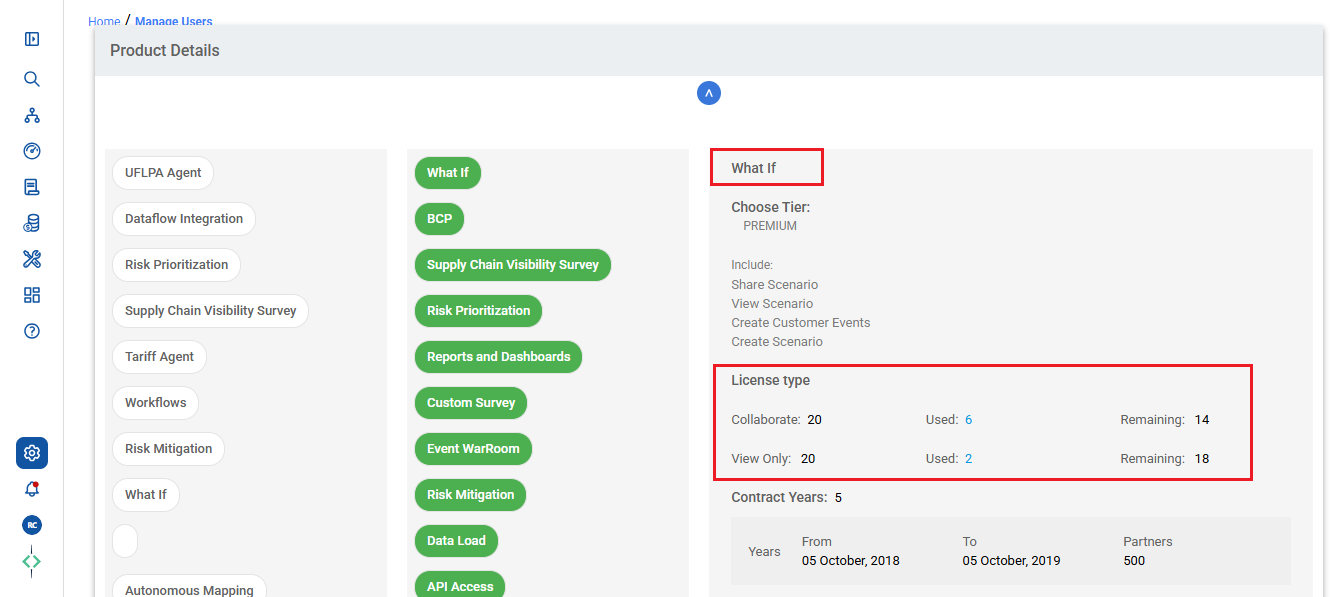
Task: Open the help question mark icon
Action: [x=32, y=331]
